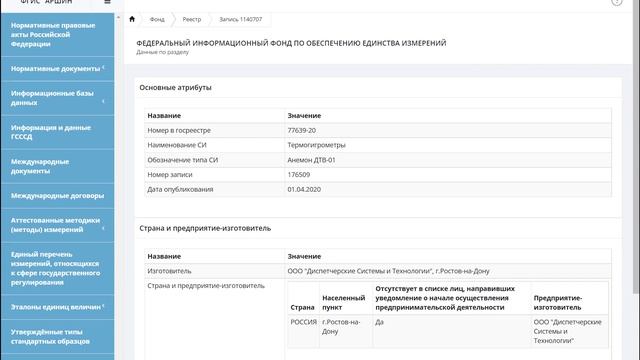640x360 pixels.
Task: Open the Фонд breadcrumb link
Action: pyautogui.click(x=157, y=19)
